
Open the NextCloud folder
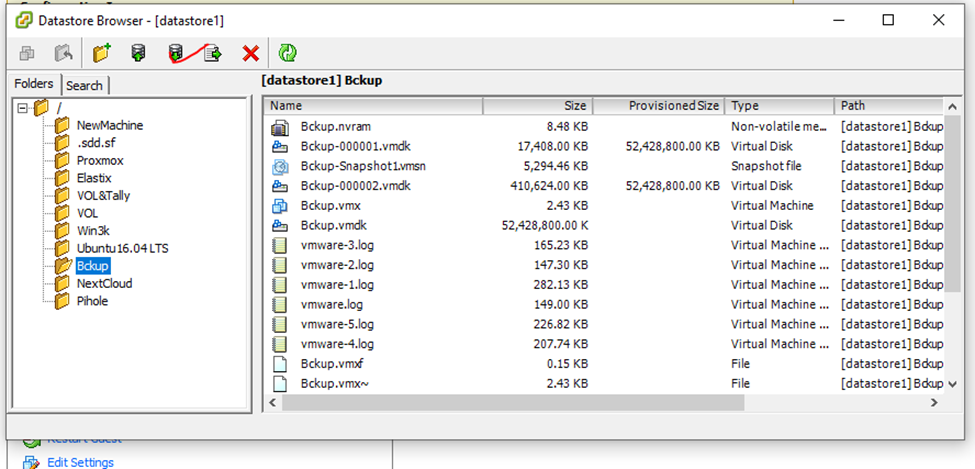(x=104, y=283)
